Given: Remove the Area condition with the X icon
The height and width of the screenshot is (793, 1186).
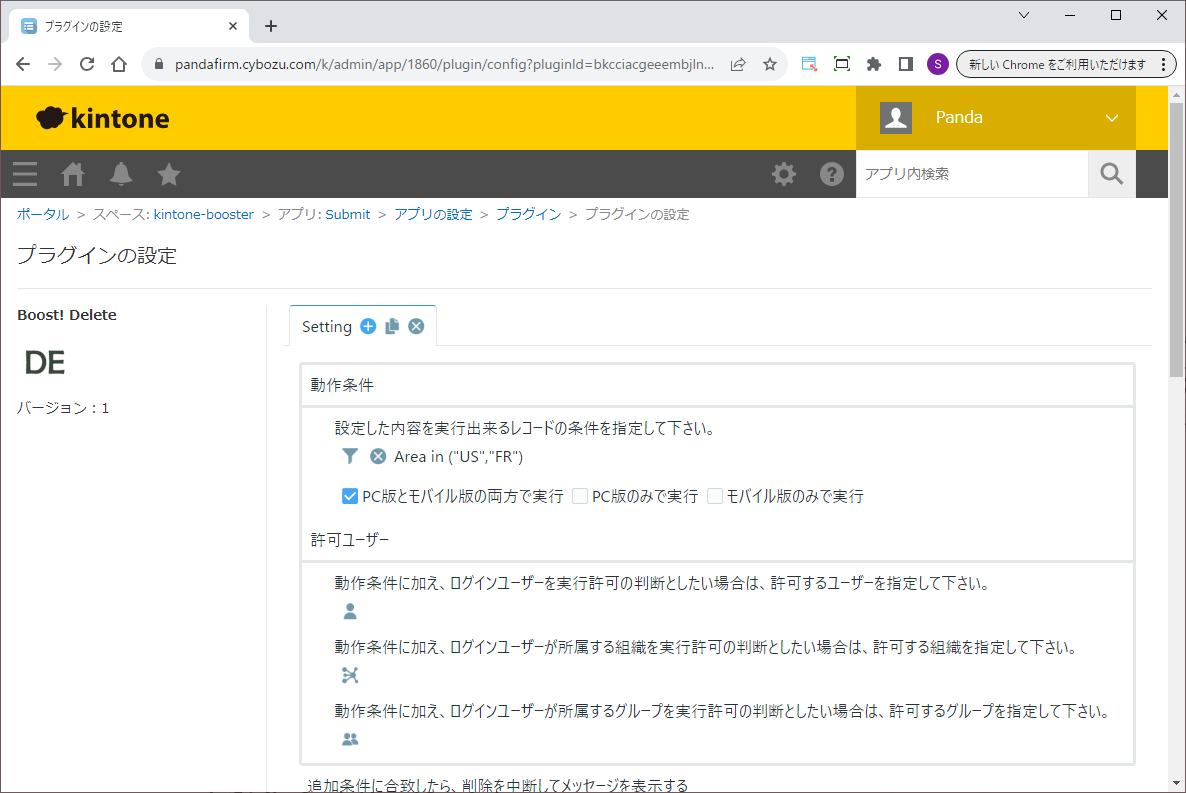Looking at the screenshot, I should pos(378,456).
